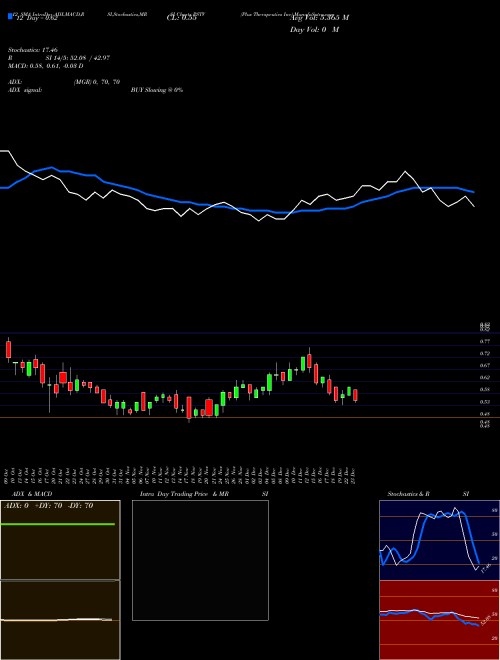Click the 0.72 price axis label

click(x=484, y=353)
